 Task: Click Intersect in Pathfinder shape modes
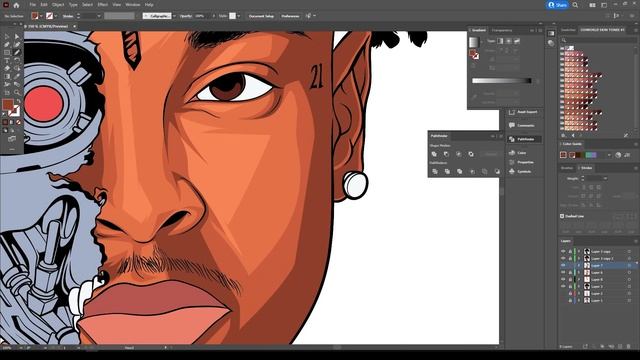coord(459,154)
